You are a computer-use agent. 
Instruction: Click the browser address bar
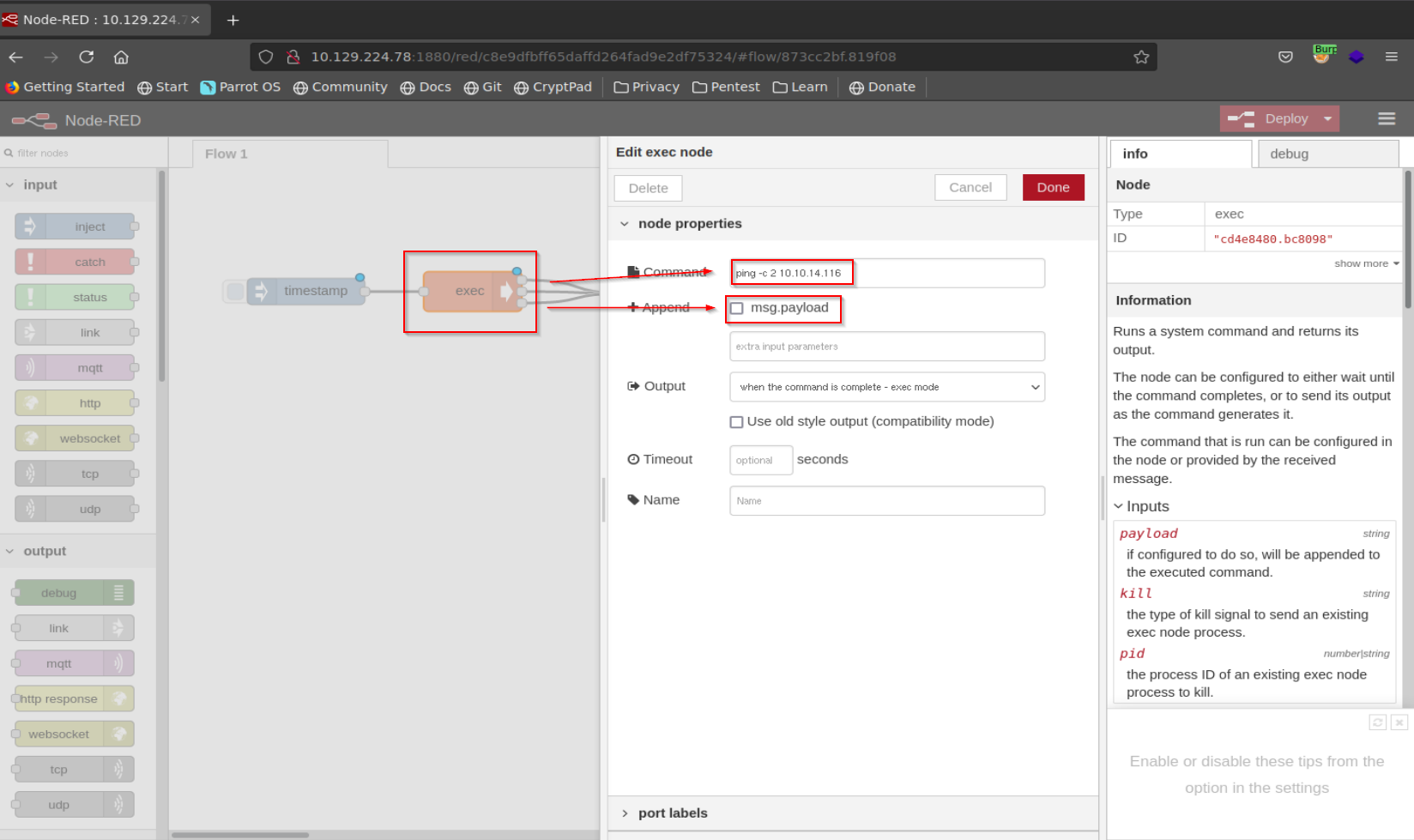[704, 57]
